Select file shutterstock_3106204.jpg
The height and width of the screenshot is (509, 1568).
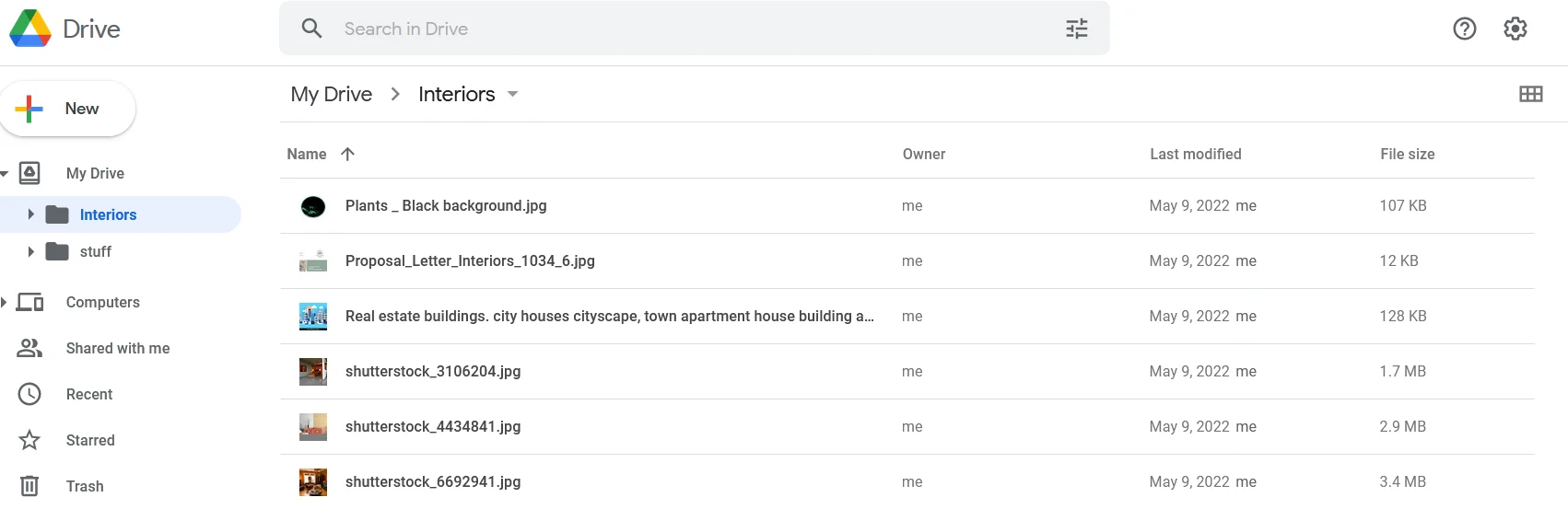pos(433,371)
